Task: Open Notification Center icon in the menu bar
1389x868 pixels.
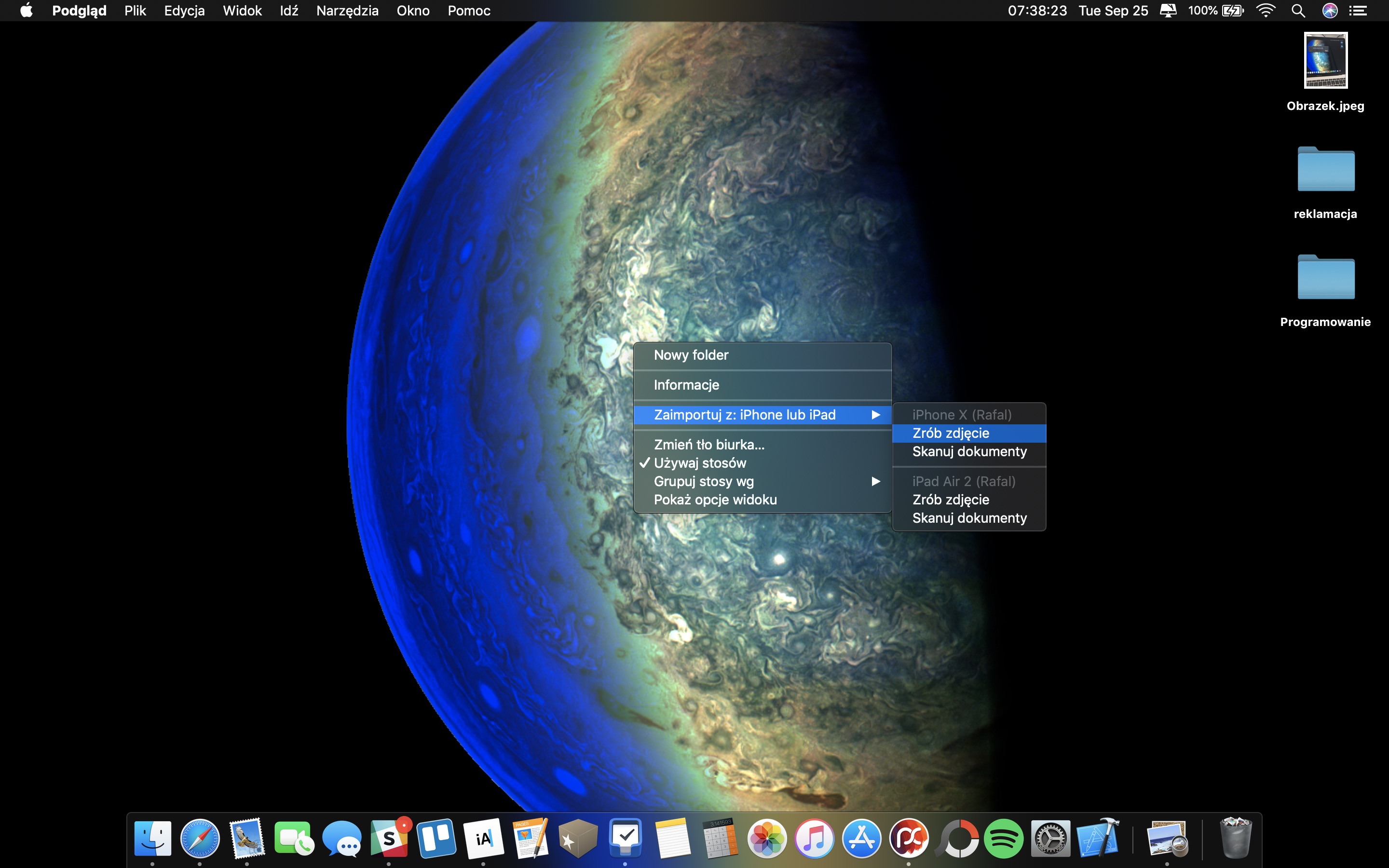Action: tap(1358, 10)
